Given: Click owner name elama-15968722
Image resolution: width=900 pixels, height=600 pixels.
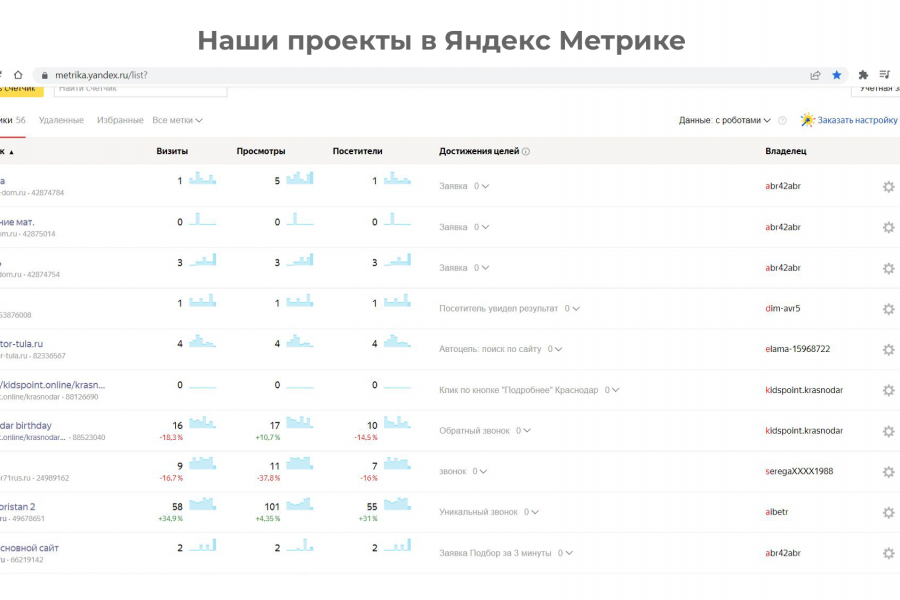Looking at the screenshot, I should pyautogui.click(x=797, y=349).
